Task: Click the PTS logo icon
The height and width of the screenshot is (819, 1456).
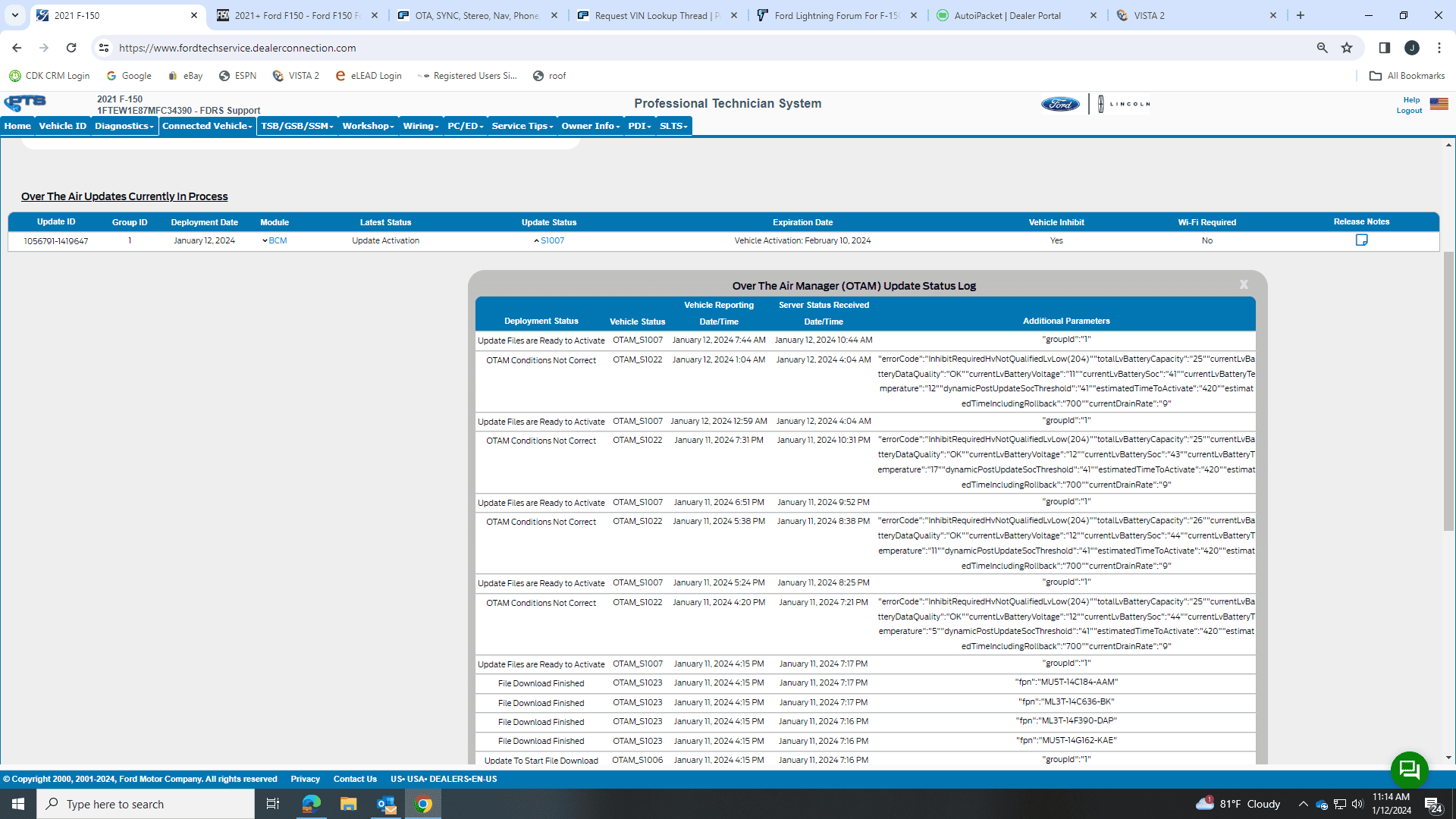Action: tap(25, 103)
